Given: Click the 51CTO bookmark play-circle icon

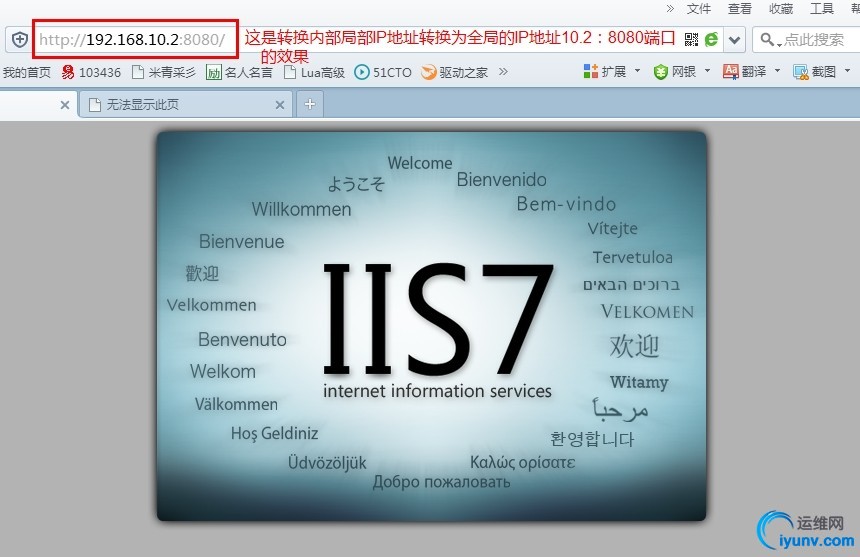Looking at the screenshot, I should coord(361,72).
